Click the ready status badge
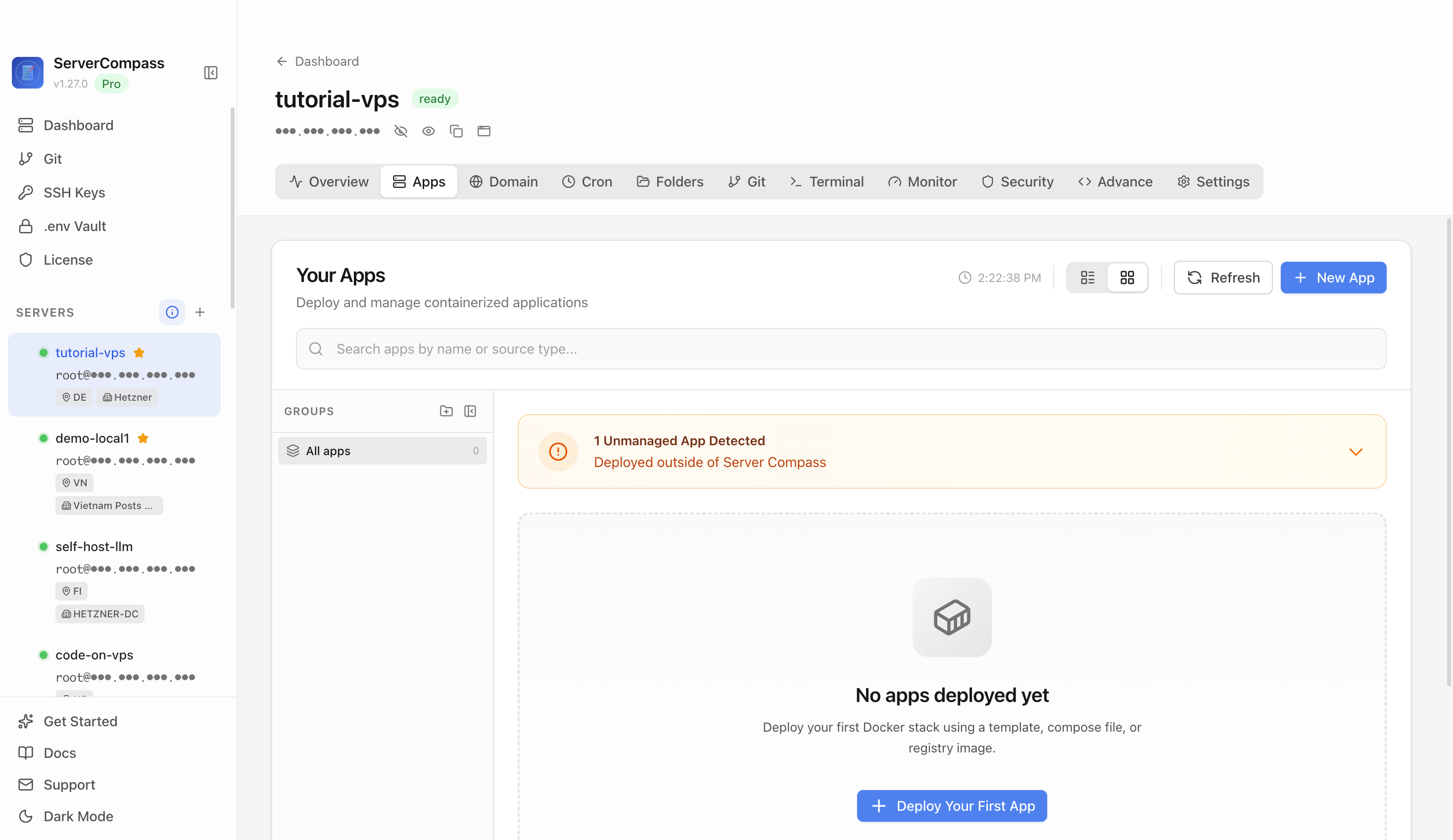Image resolution: width=1453 pixels, height=840 pixels. coord(435,98)
